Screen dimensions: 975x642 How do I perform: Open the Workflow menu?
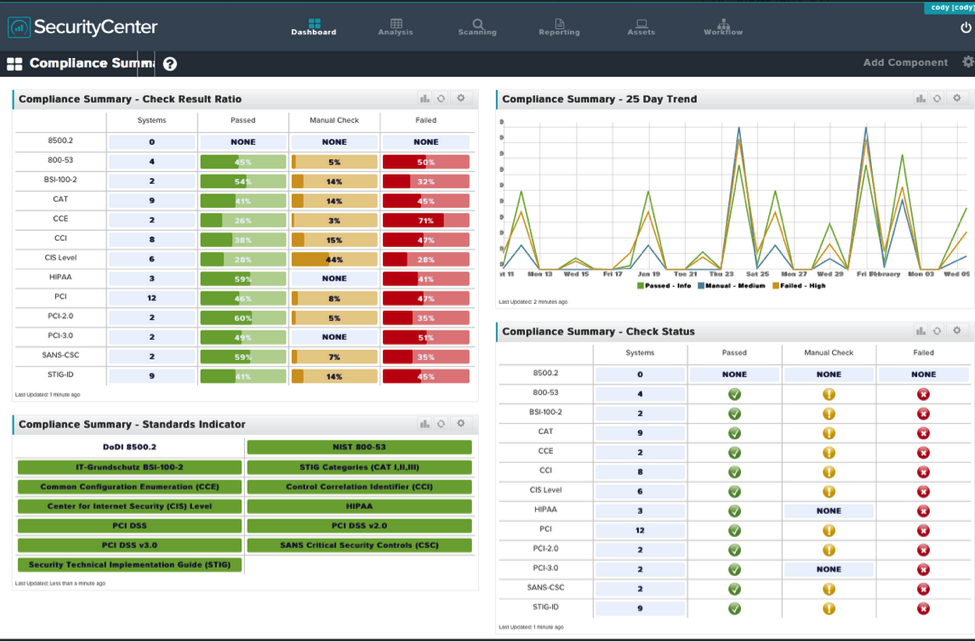[723, 27]
